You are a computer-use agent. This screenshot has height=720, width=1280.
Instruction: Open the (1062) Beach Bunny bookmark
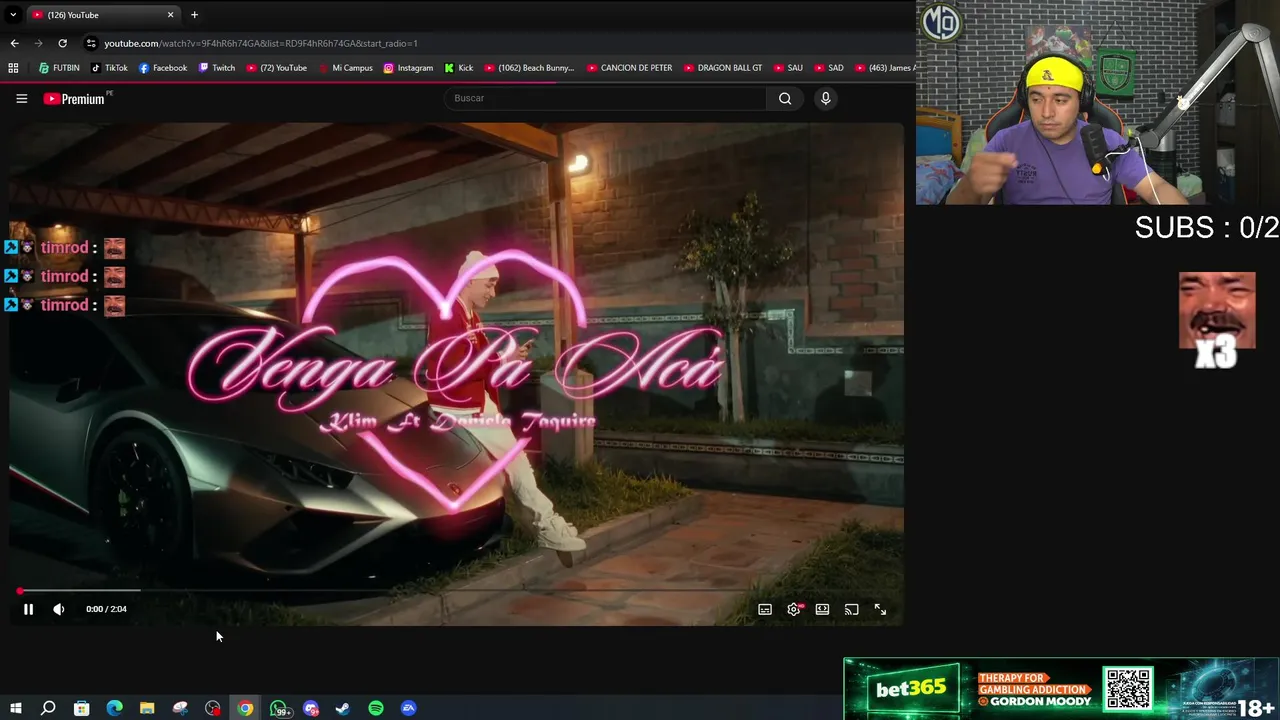(x=529, y=68)
